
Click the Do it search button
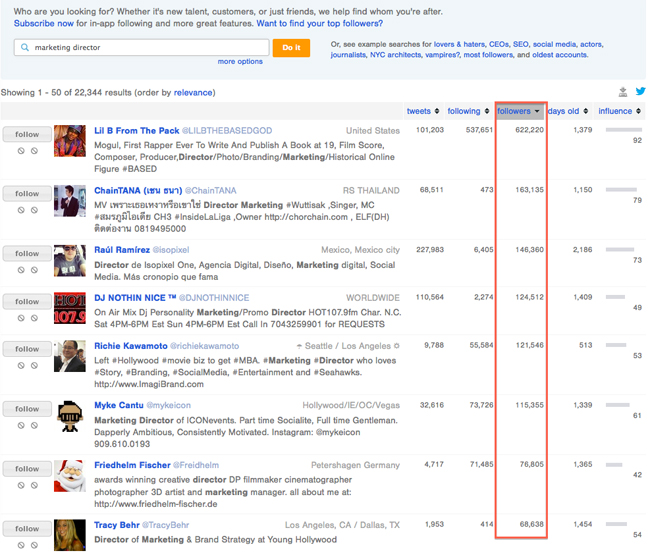291,48
